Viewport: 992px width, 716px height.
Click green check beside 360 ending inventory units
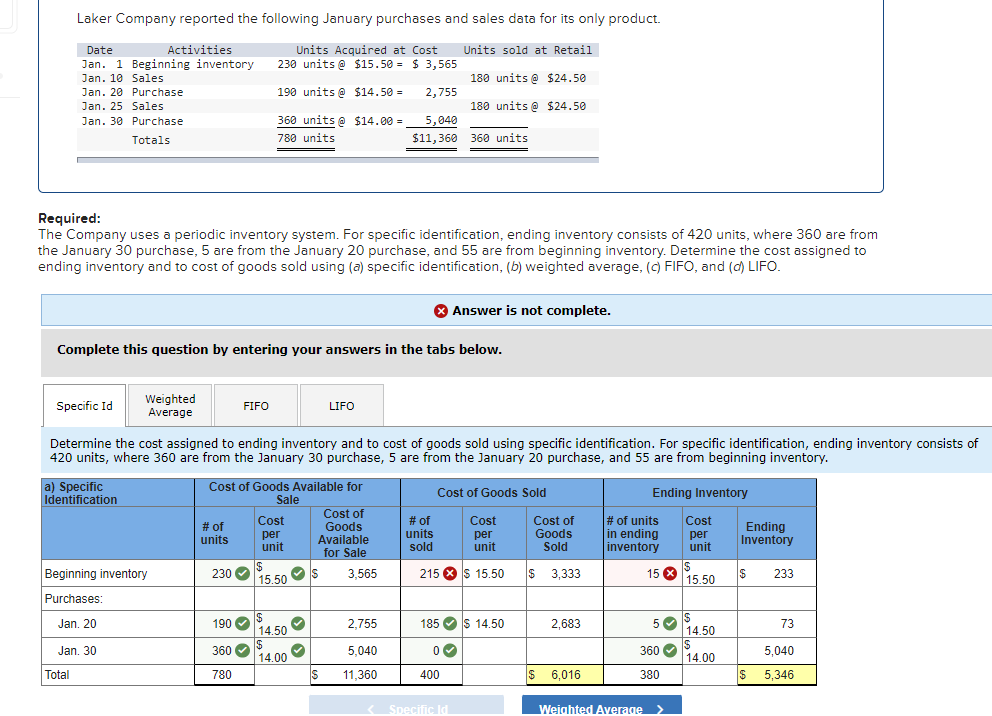669,650
